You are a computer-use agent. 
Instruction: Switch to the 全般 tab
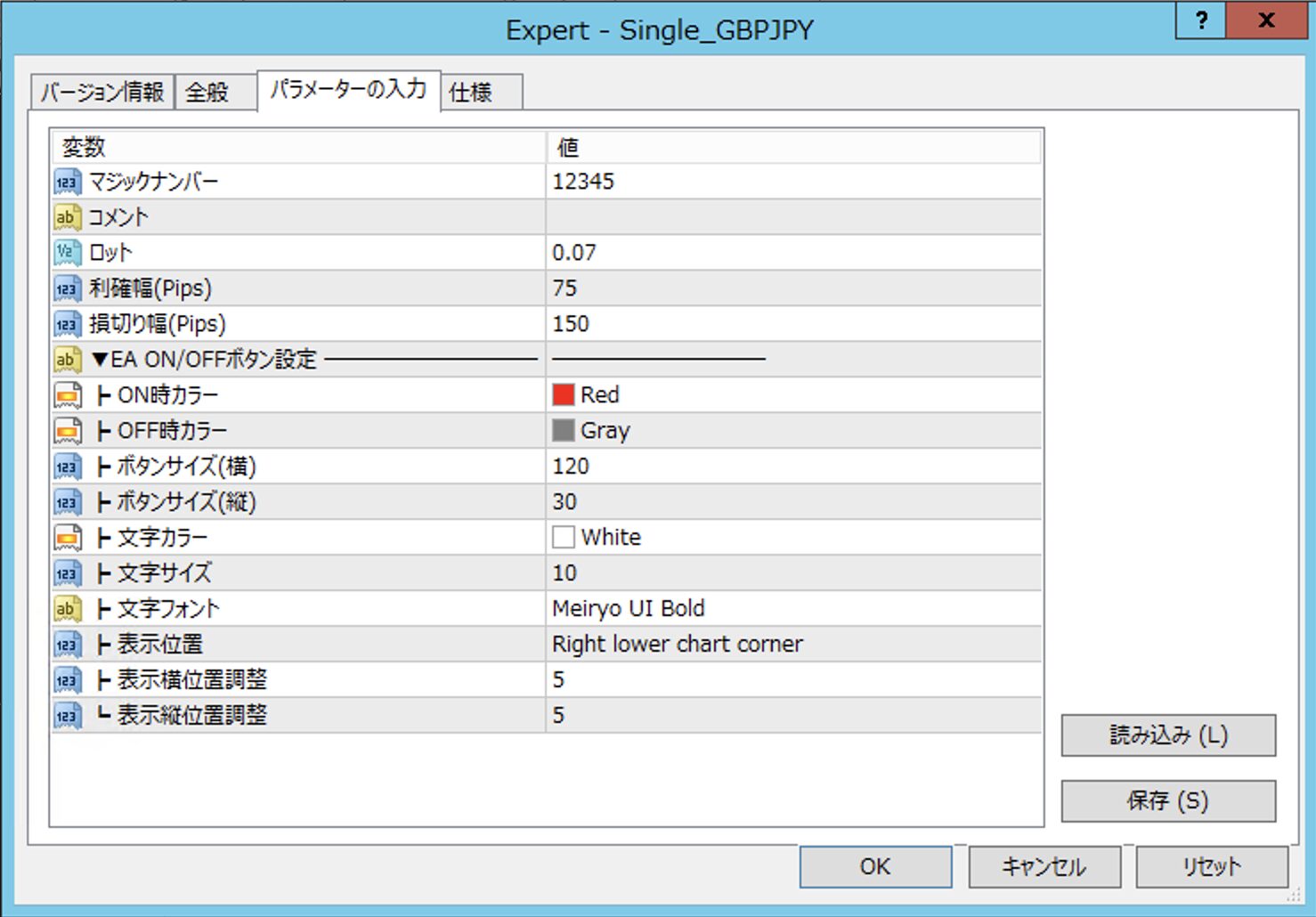click(x=207, y=93)
